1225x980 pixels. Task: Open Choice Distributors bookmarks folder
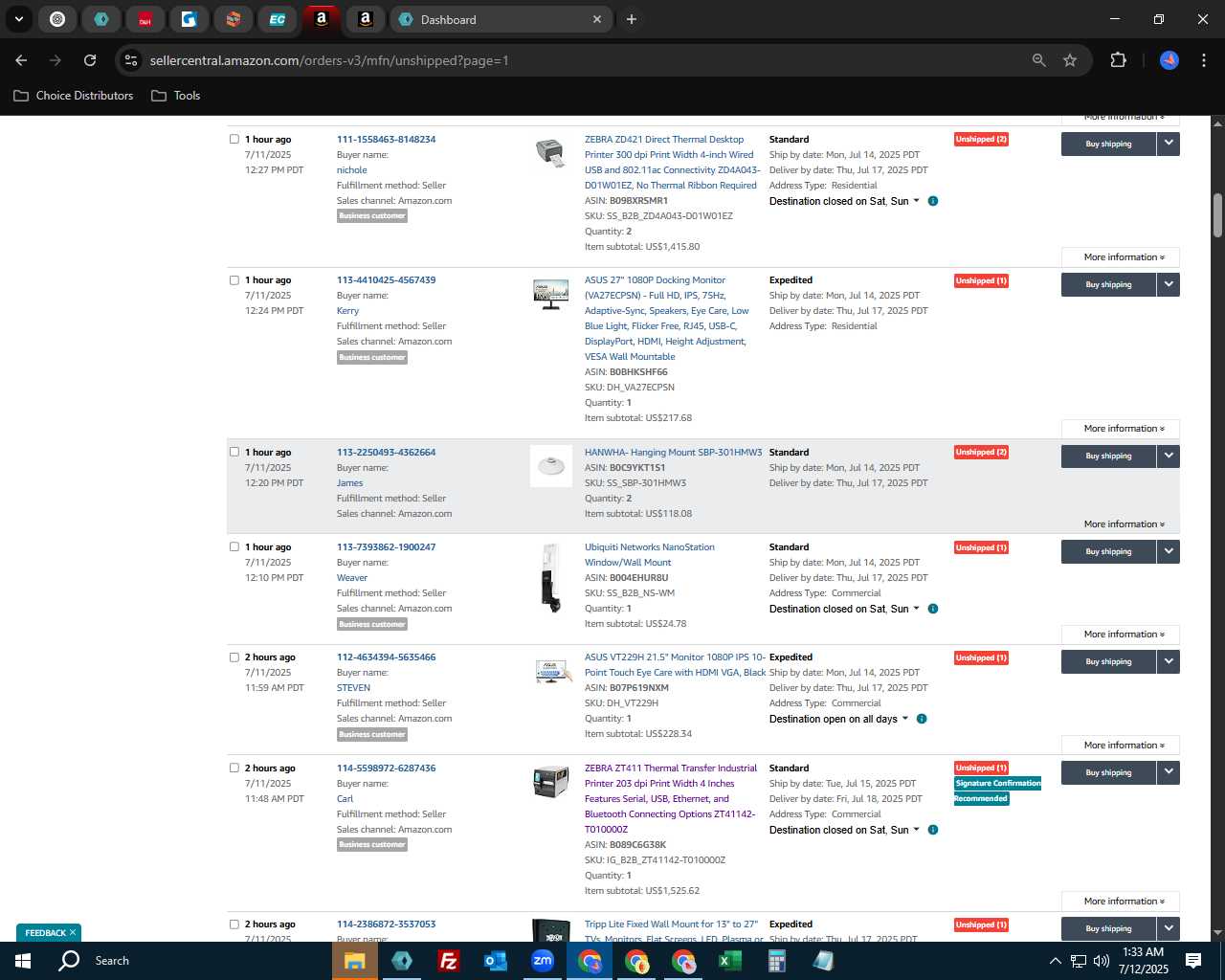coord(74,96)
